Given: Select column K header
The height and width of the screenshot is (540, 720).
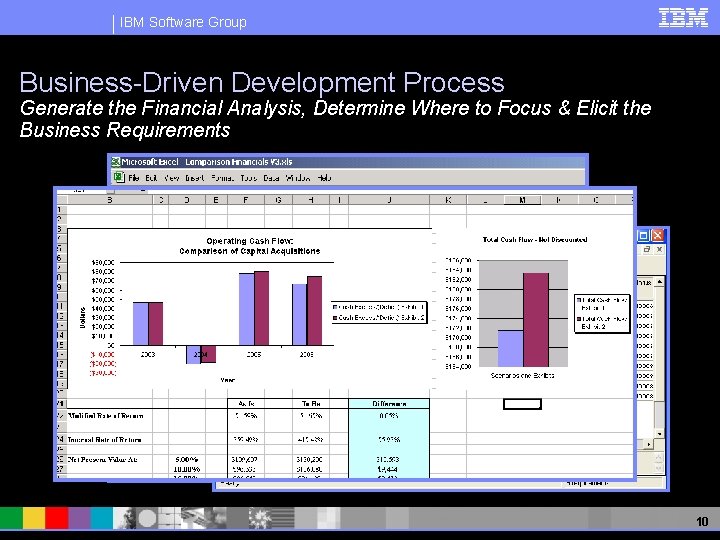Looking at the screenshot, I should [x=448, y=200].
